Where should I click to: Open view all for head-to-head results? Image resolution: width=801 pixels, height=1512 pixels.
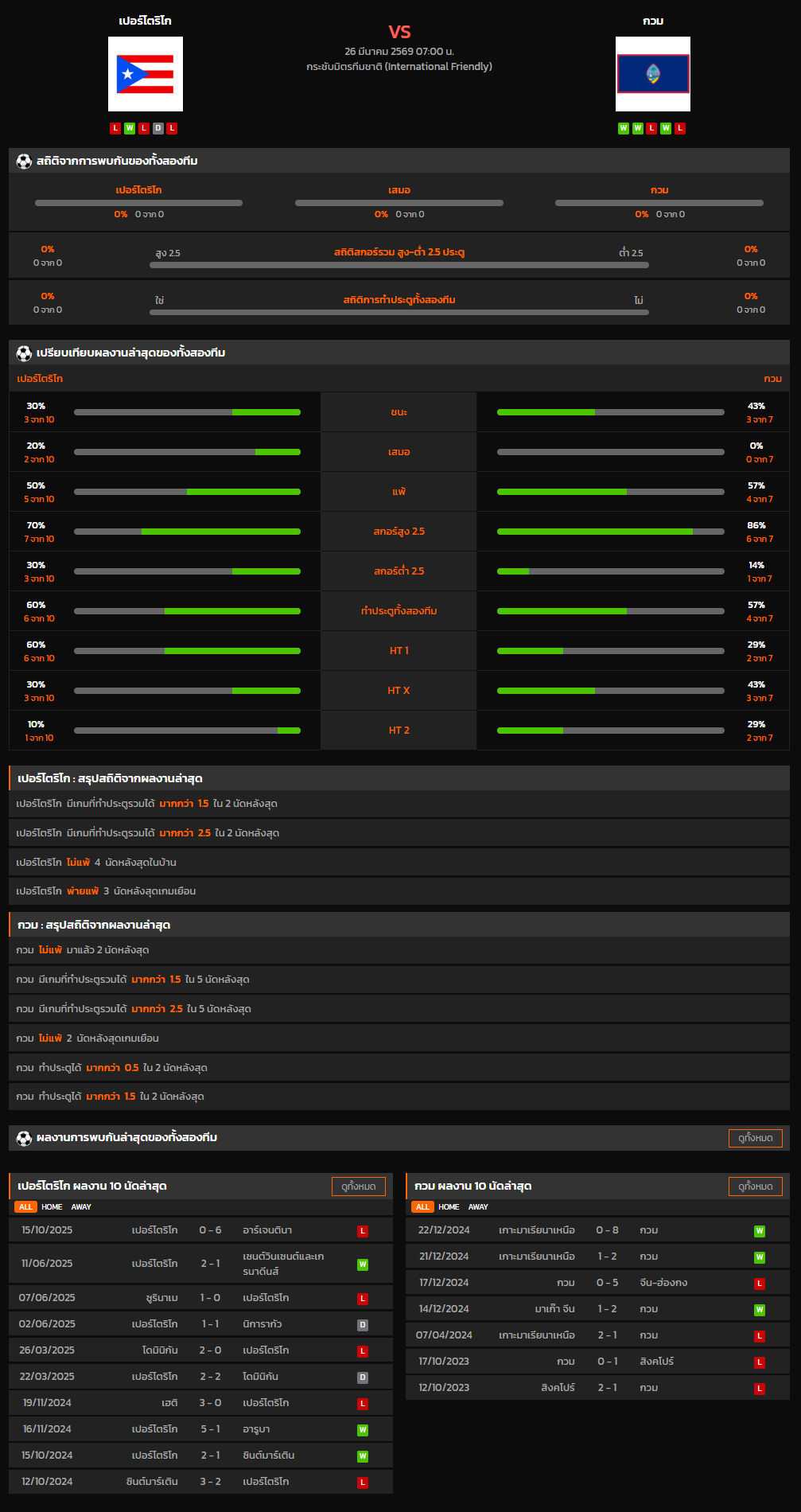click(755, 1138)
